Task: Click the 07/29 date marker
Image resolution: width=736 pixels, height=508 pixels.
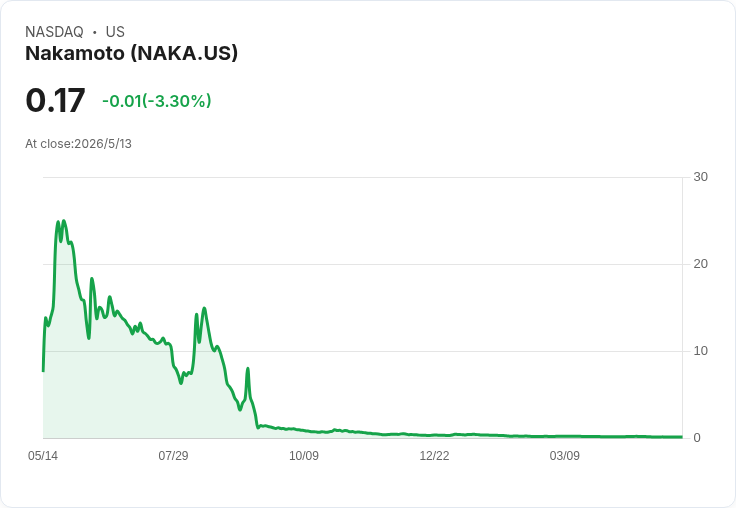Action: (173, 455)
